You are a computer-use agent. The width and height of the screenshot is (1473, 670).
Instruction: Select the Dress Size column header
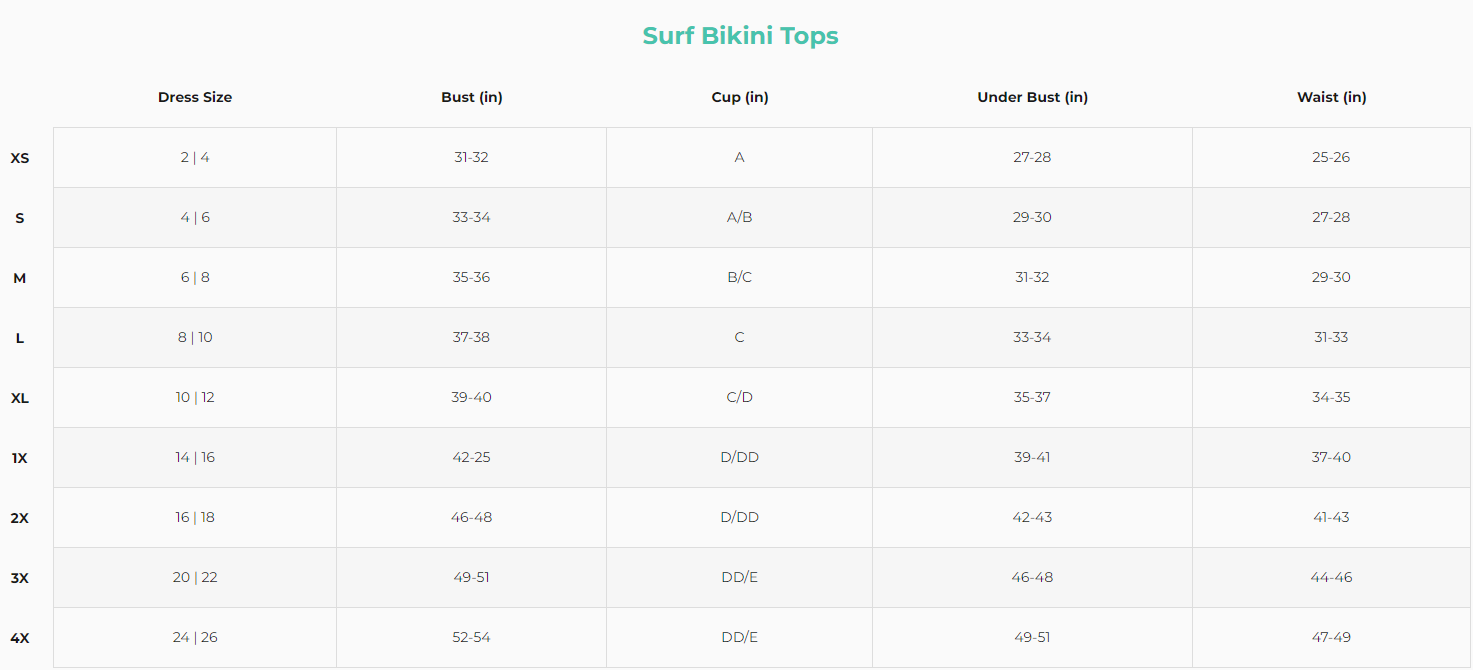pyautogui.click(x=195, y=97)
